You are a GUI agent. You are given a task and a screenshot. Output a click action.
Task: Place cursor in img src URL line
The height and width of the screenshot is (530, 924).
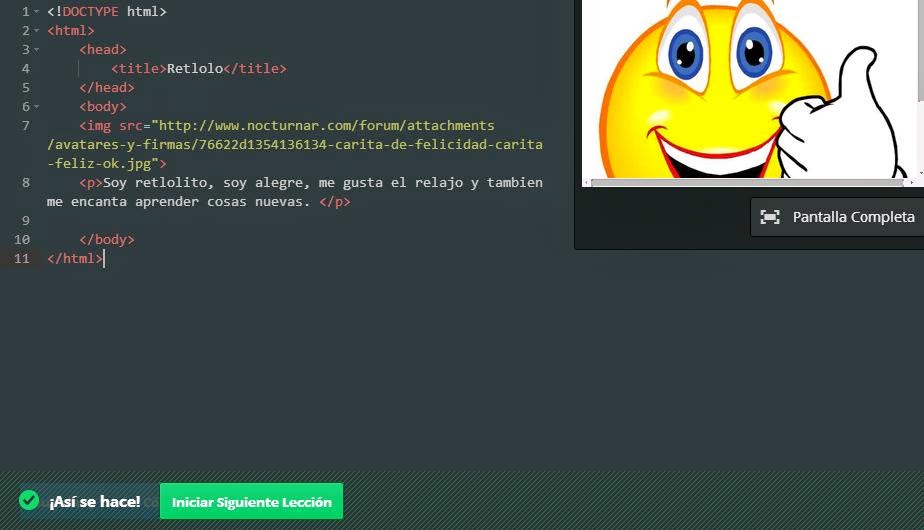(x=295, y=144)
